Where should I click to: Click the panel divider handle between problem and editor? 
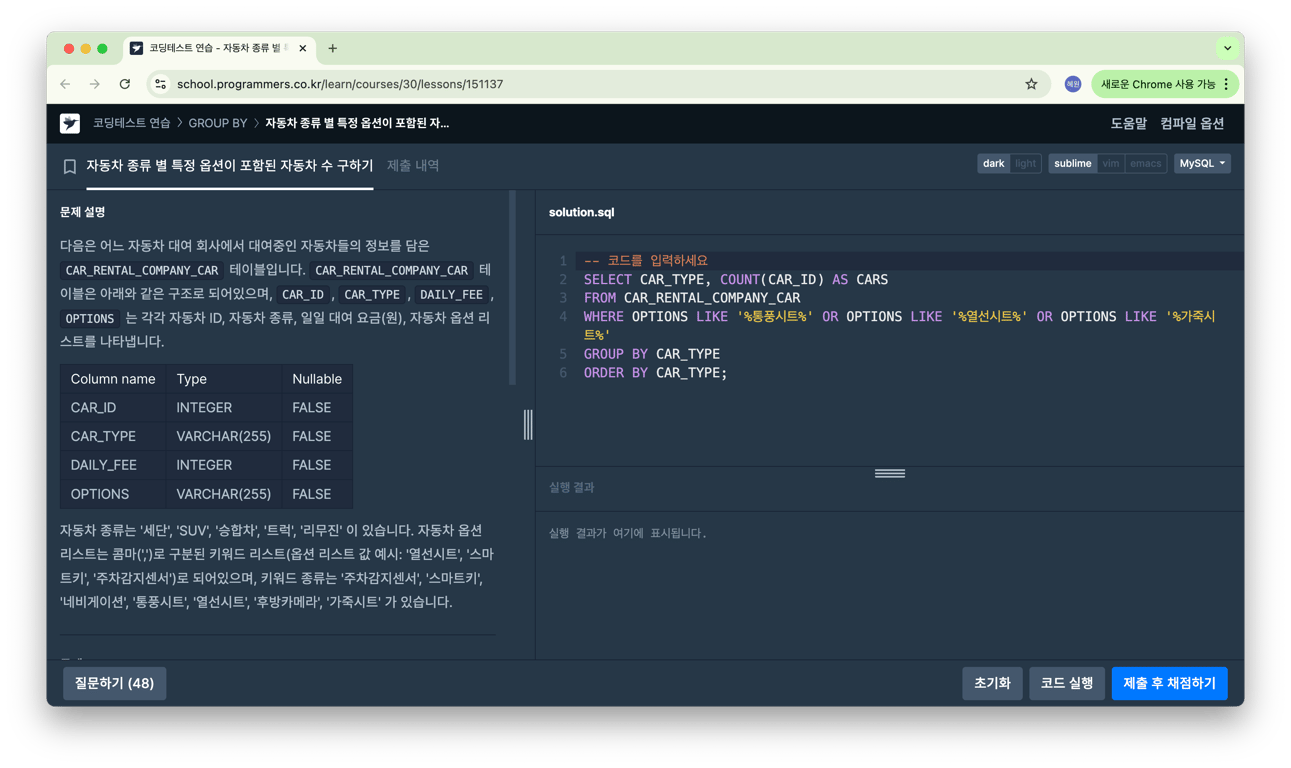point(528,424)
